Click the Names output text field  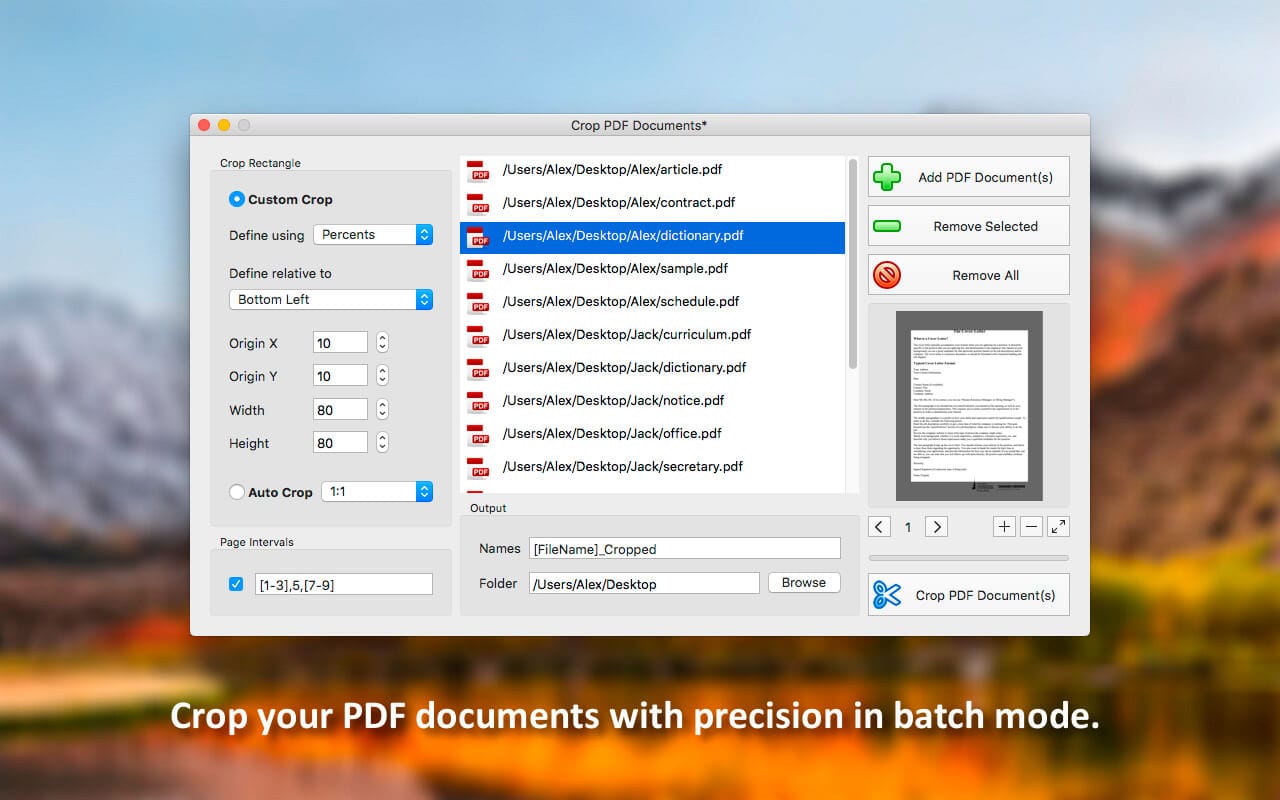(685, 548)
